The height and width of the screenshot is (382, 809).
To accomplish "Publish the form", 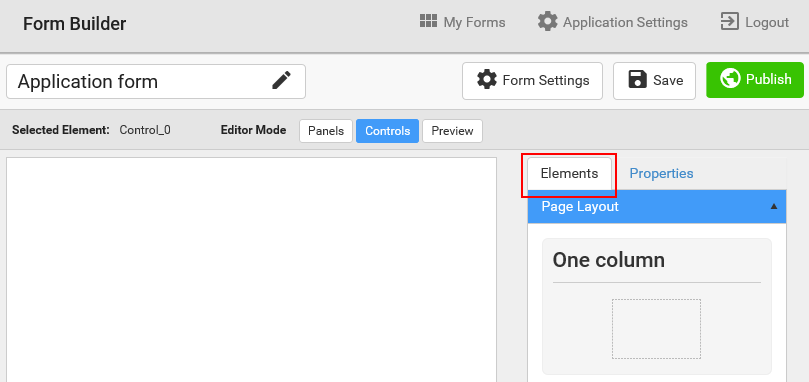I will 755,80.
